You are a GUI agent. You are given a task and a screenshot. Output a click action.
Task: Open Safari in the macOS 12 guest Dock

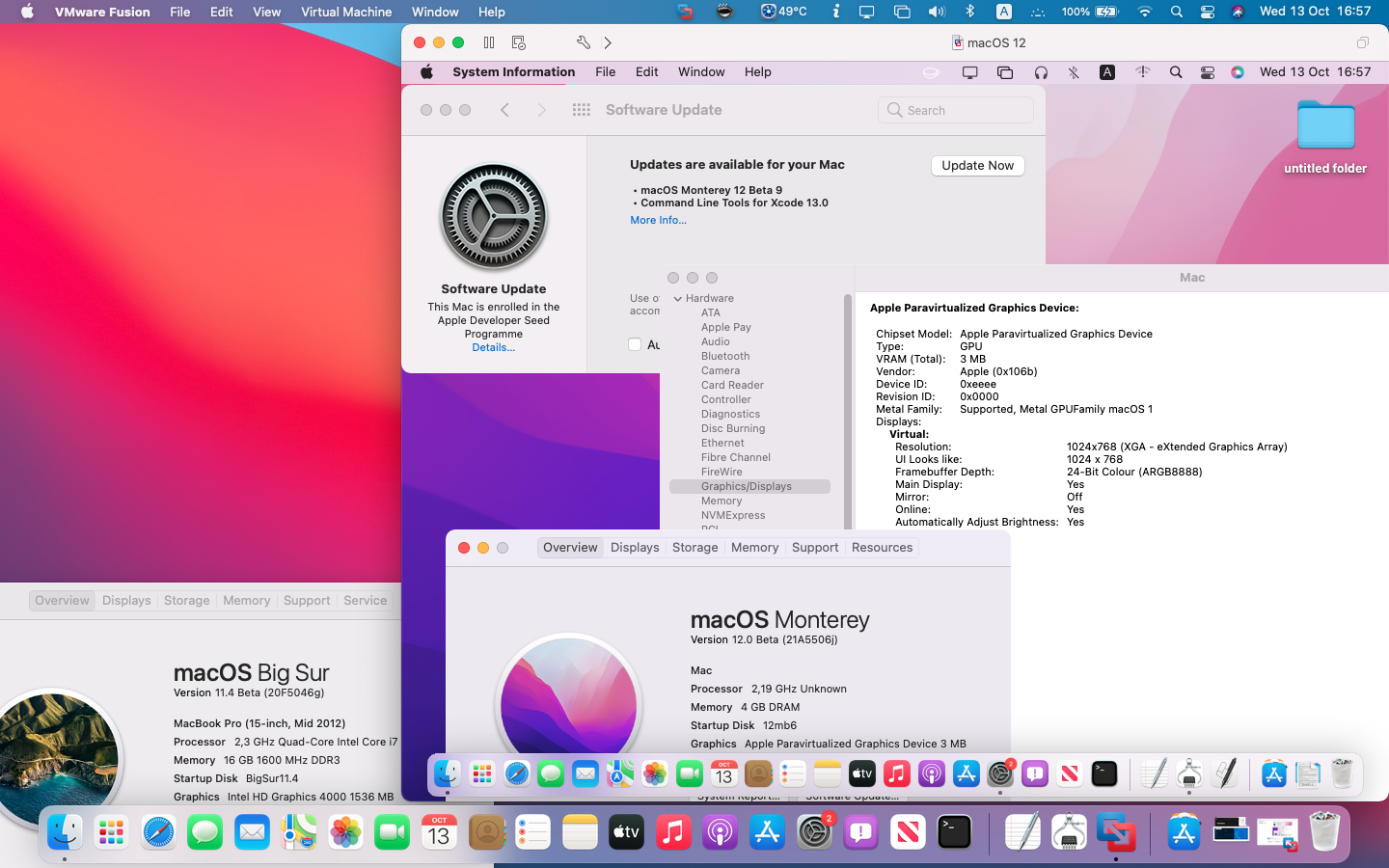(517, 773)
